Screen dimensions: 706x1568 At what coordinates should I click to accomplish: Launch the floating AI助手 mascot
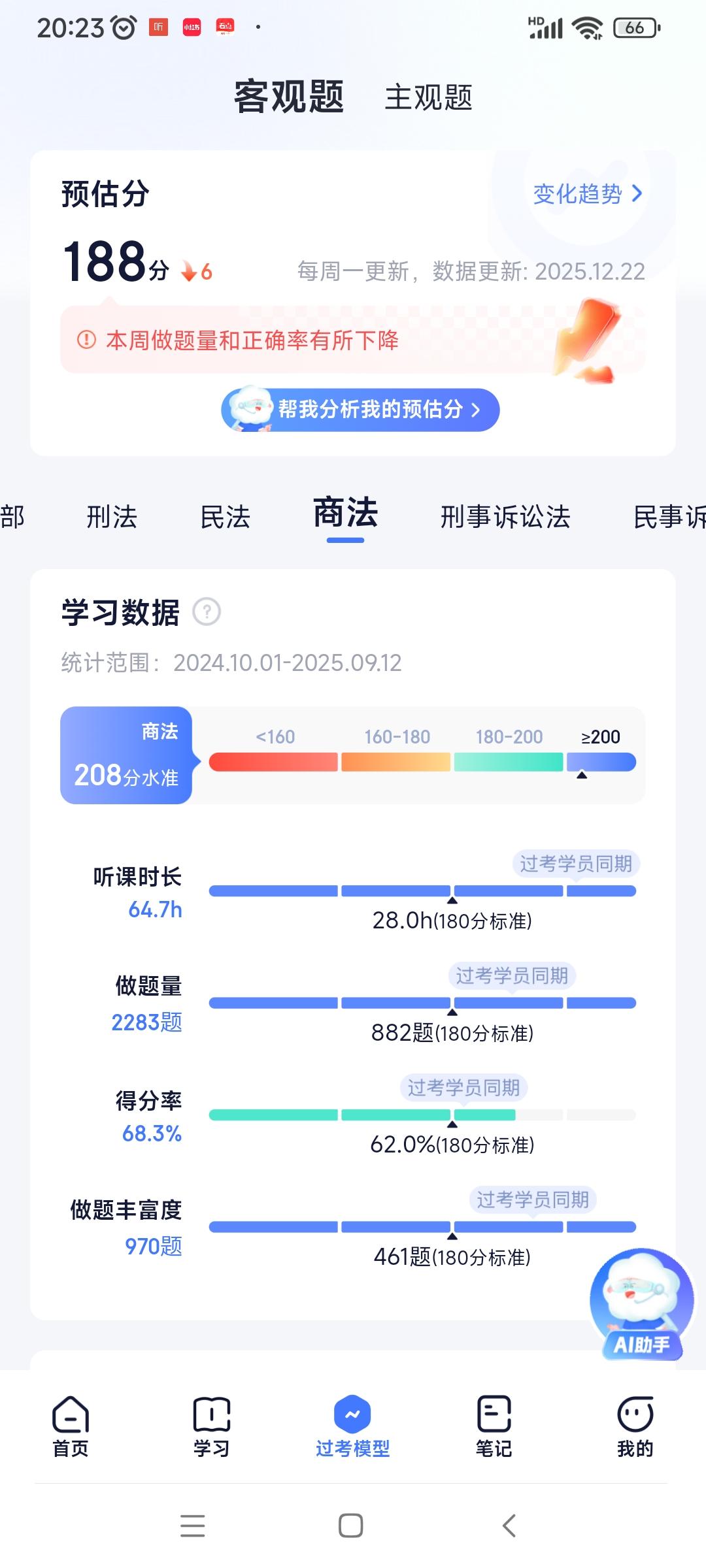coord(641,1305)
